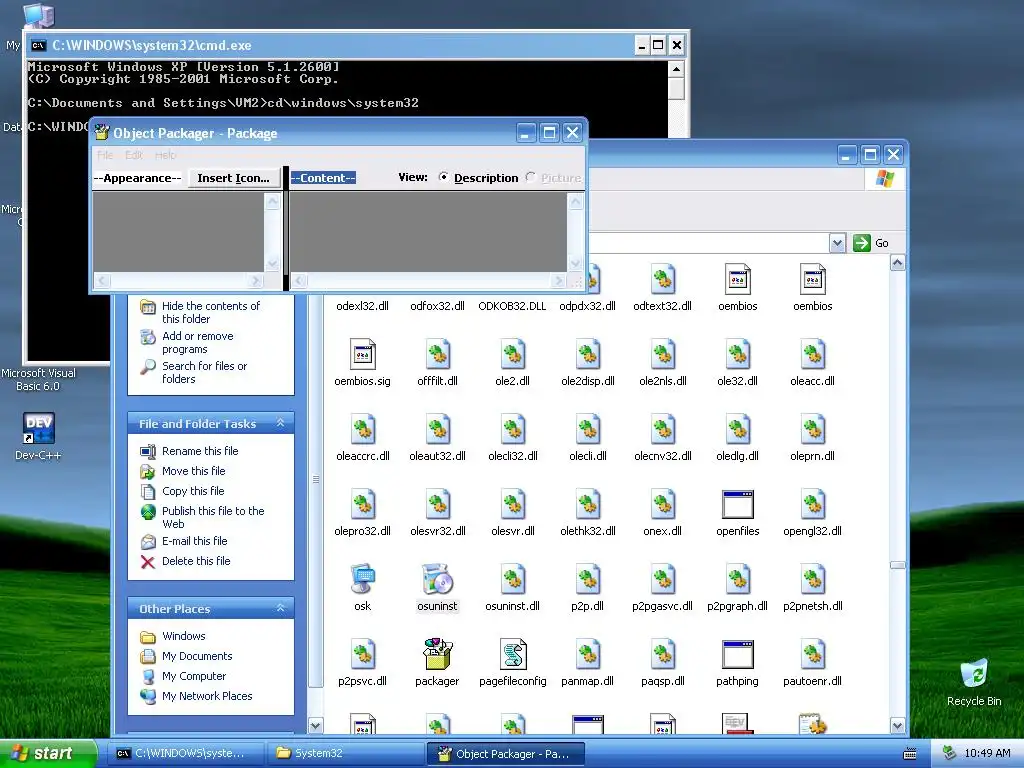The width and height of the screenshot is (1024, 768).
Task: Click the E-mail this file envelope icon
Action: point(148,541)
